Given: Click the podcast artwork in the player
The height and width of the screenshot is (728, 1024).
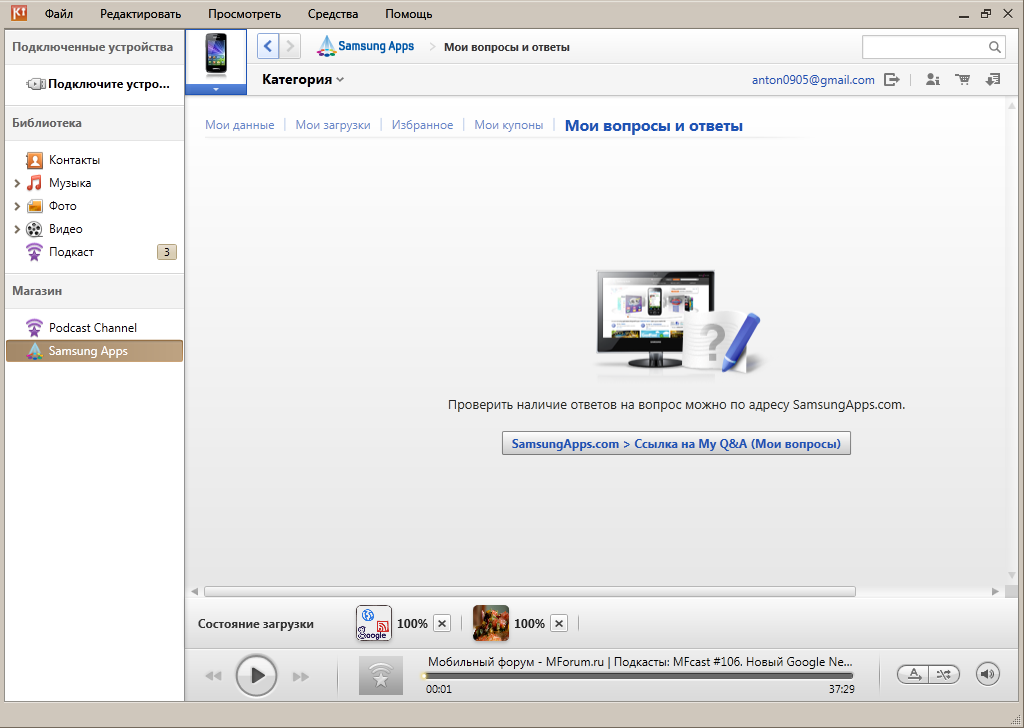Looking at the screenshot, I should [381, 675].
